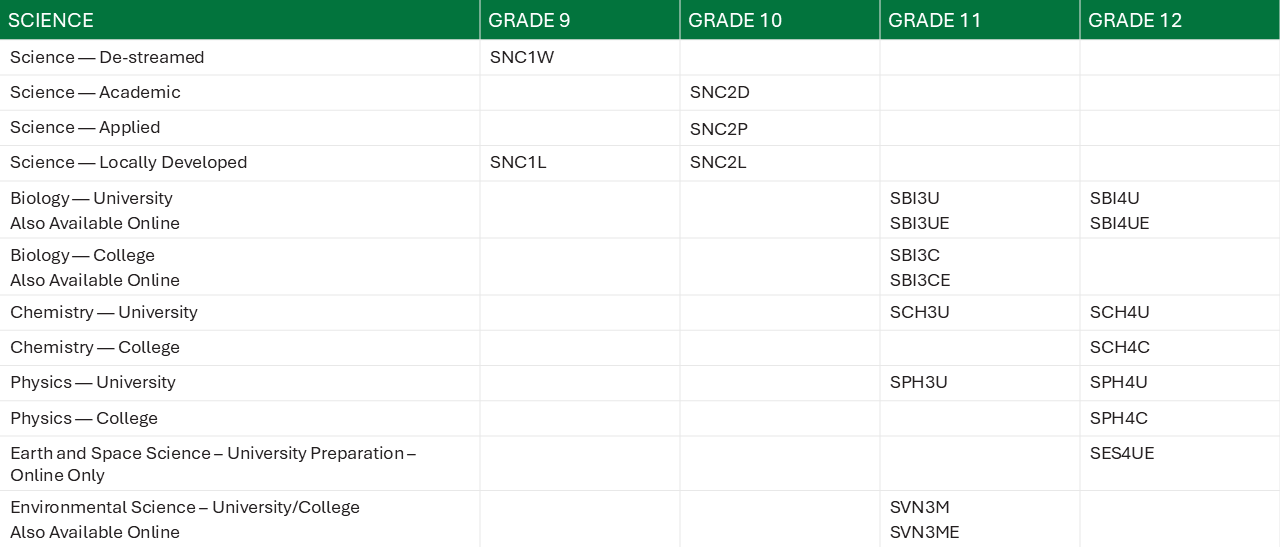The width and height of the screenshot is (1280, 547).
Task: Click the SBI3CE course code
Action: point(920,281)
